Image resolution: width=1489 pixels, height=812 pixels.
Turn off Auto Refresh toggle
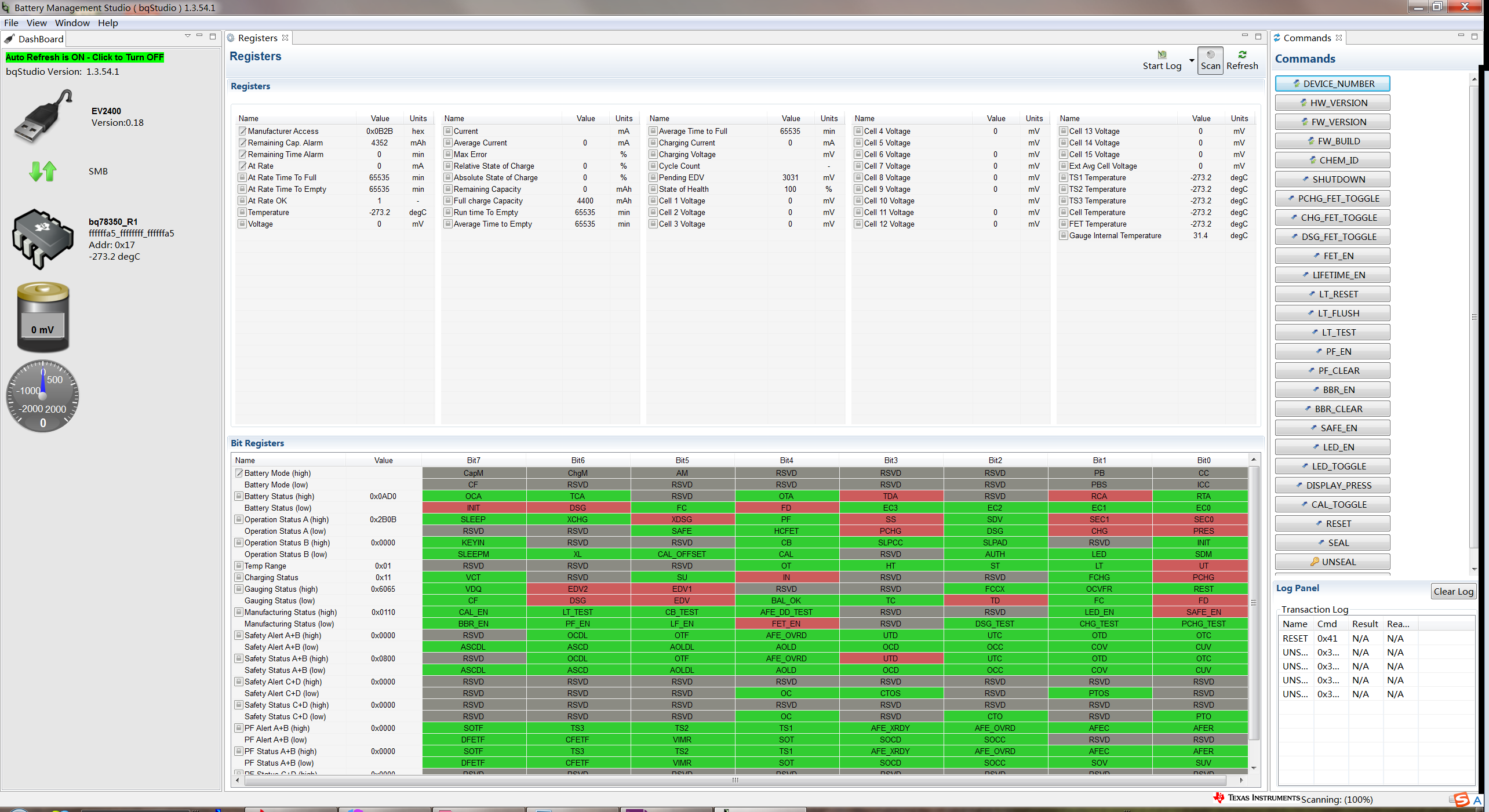tap(85, 57)
